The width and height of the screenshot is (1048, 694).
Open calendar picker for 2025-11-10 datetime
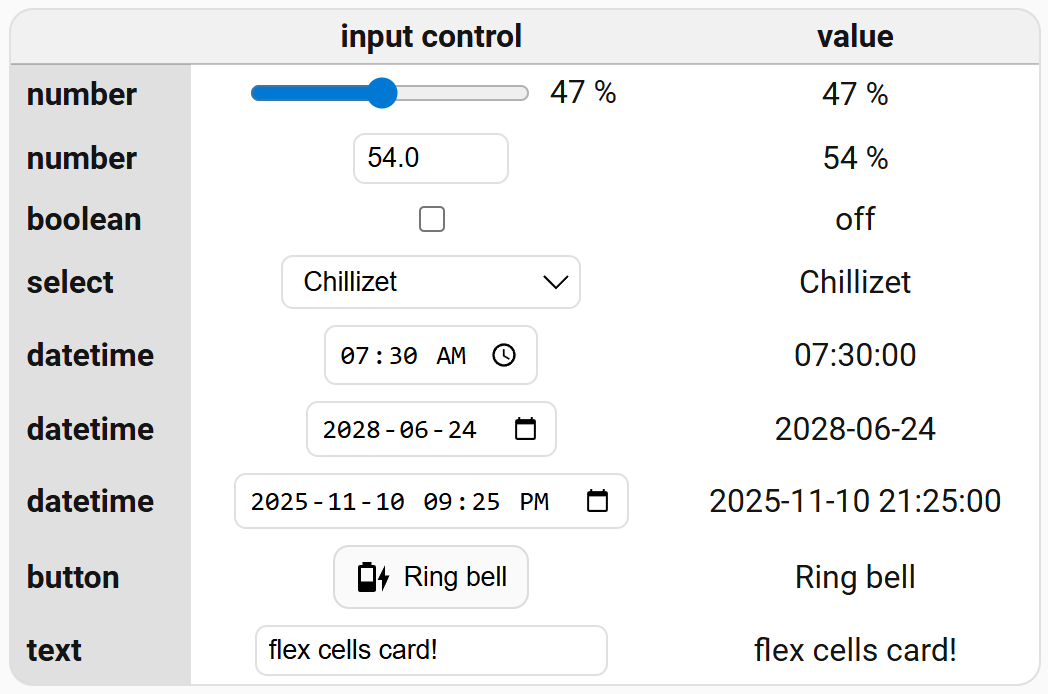tap(597, 501)
